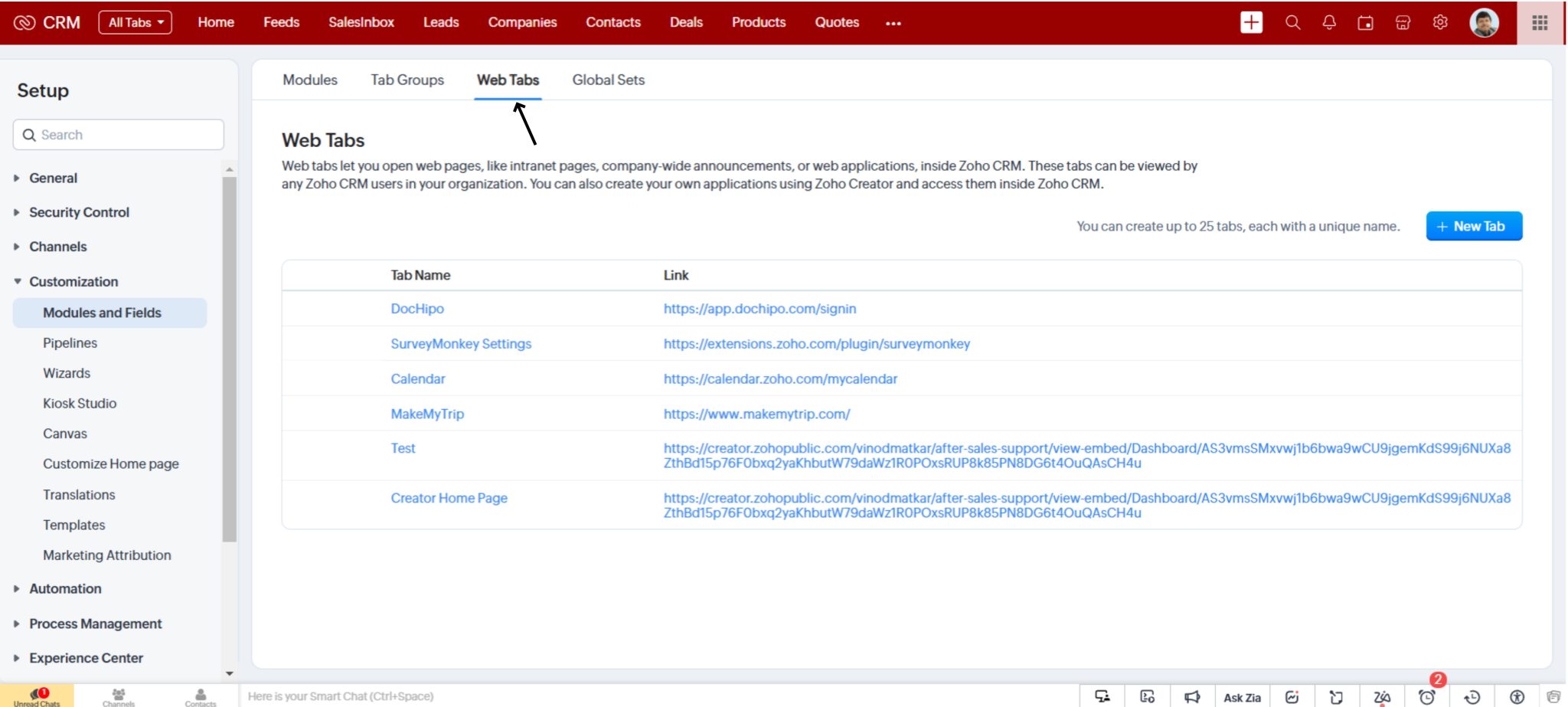Expand the Automation section
The width and height of the screenshot is (1568, 707).
point(64,588)
